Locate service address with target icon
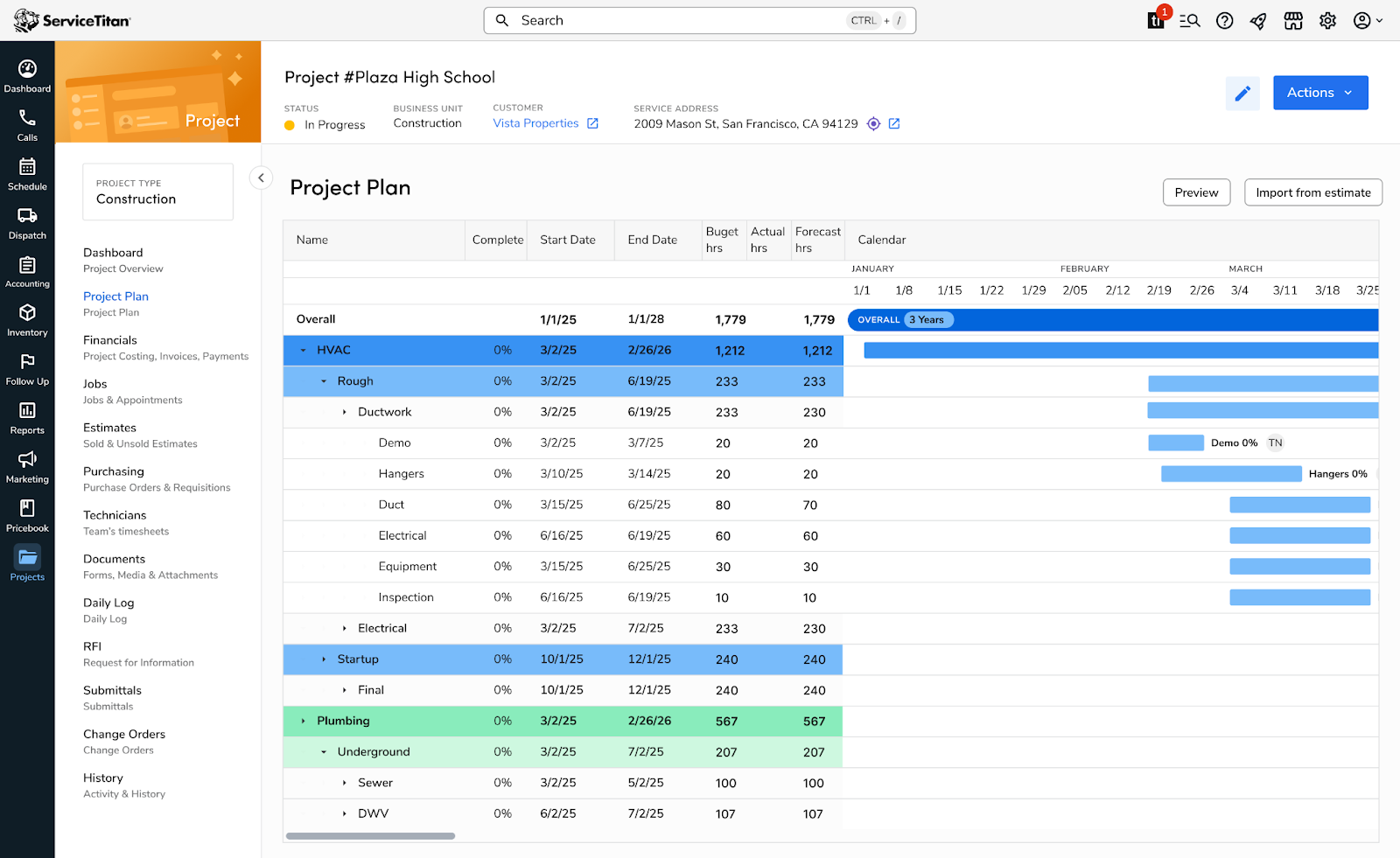 [873, 124]
